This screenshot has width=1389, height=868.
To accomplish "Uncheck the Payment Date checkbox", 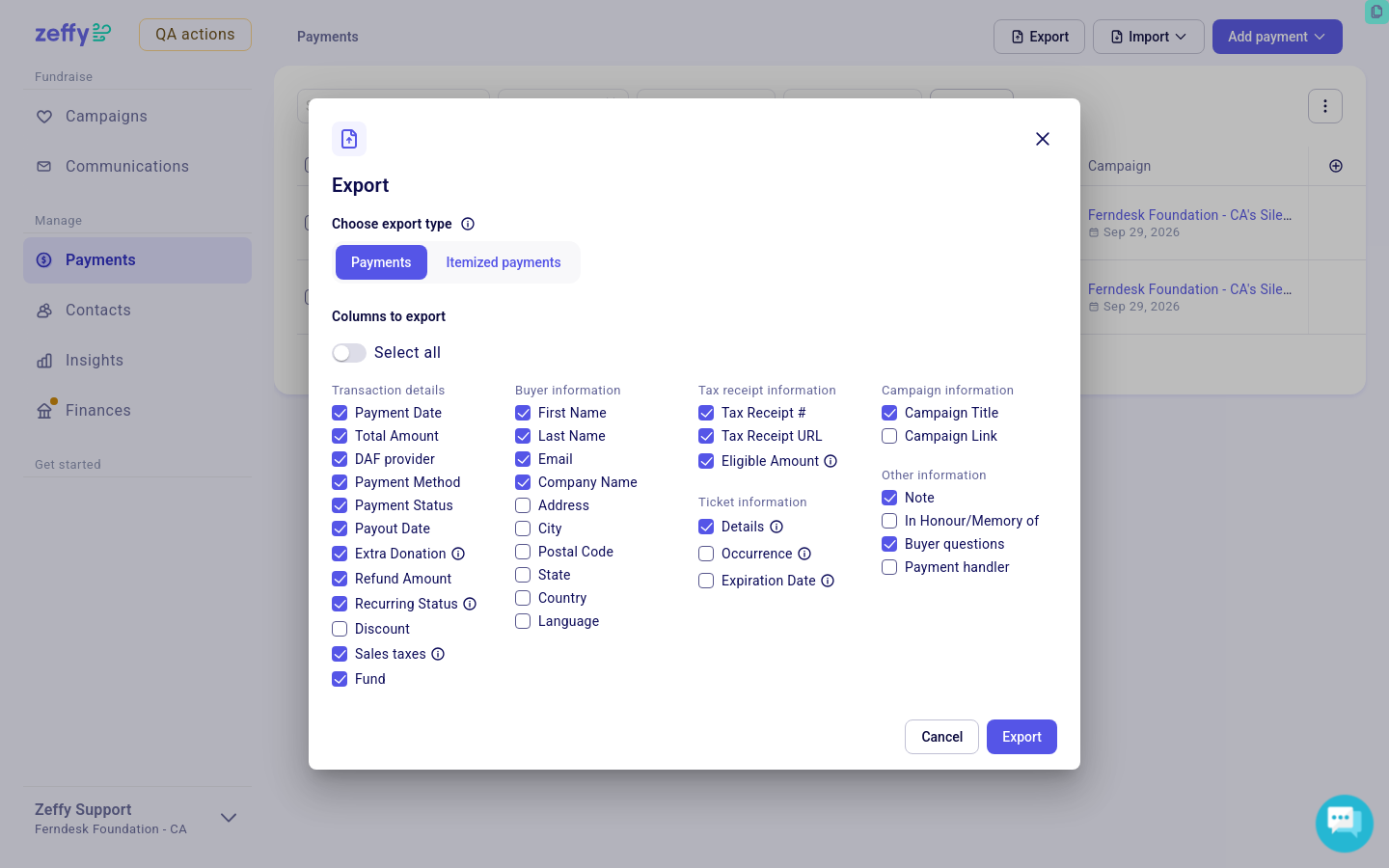I will tap(340, 413).
